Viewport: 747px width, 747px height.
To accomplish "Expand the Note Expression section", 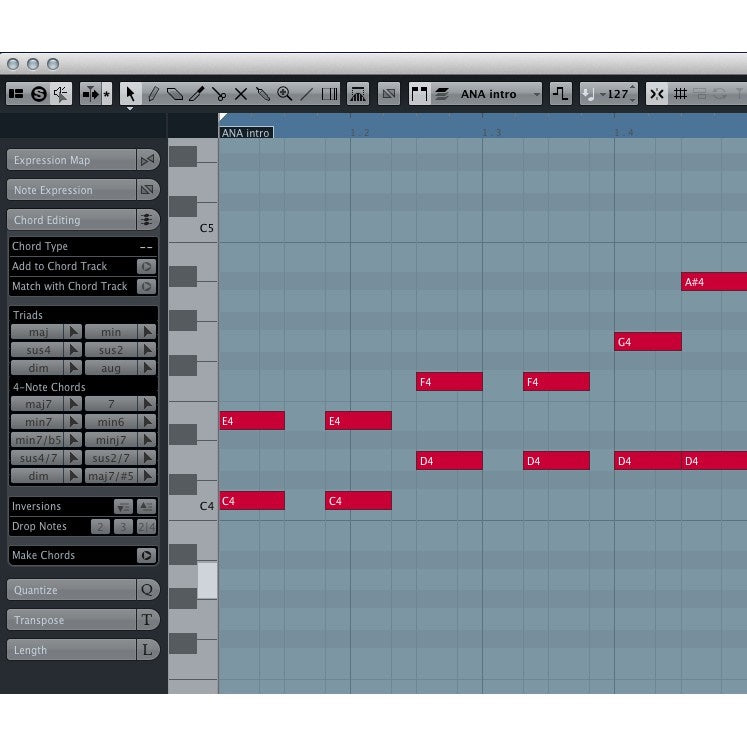I will click(71, 190).
